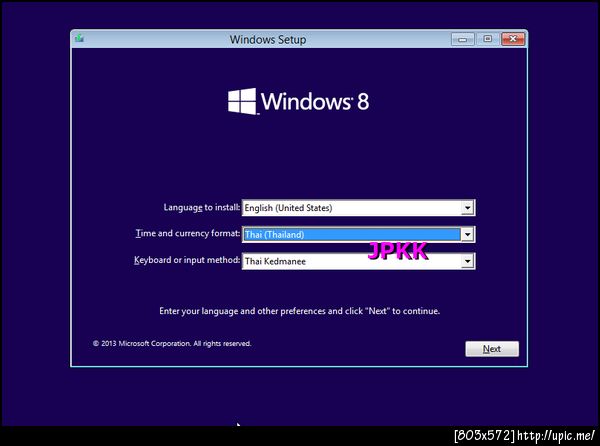Select the English (United States) language field
The image size is (600, 446).
coord(359,208)
